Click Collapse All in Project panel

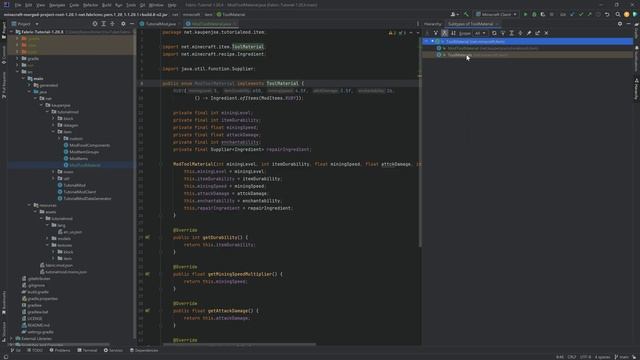[113, 24]
